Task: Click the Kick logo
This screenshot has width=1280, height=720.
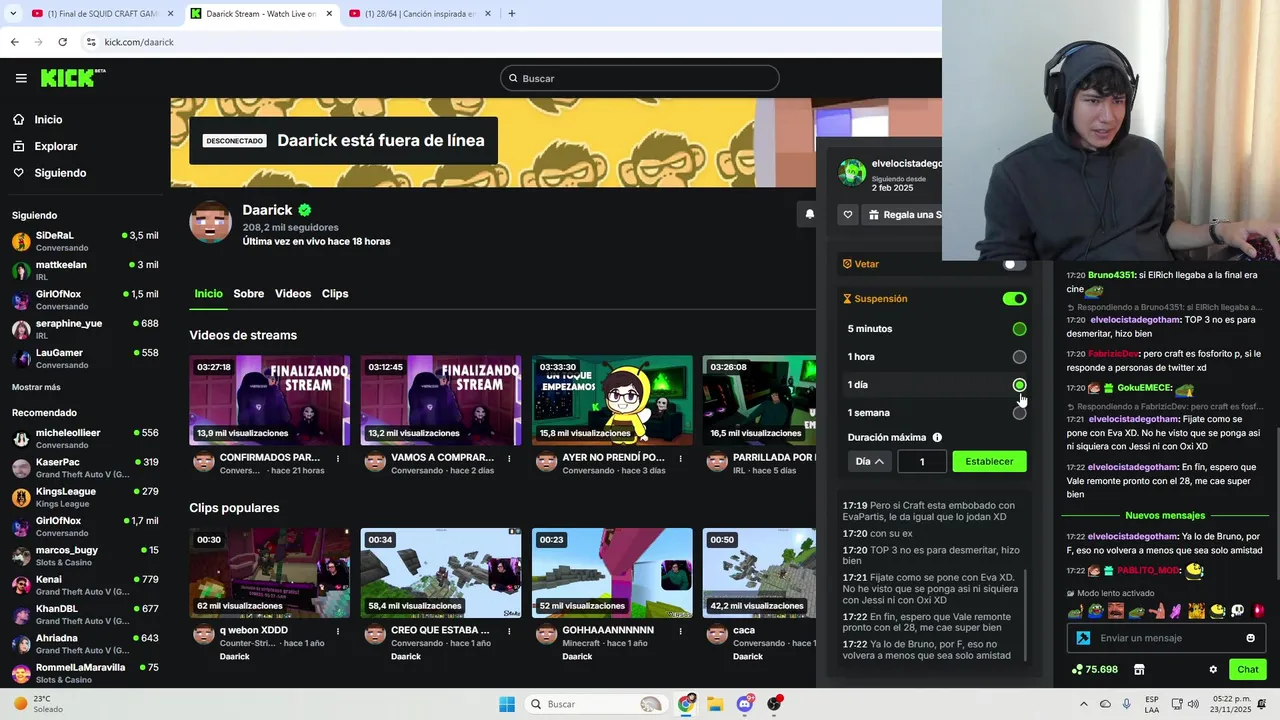Action: coord(73,78)
